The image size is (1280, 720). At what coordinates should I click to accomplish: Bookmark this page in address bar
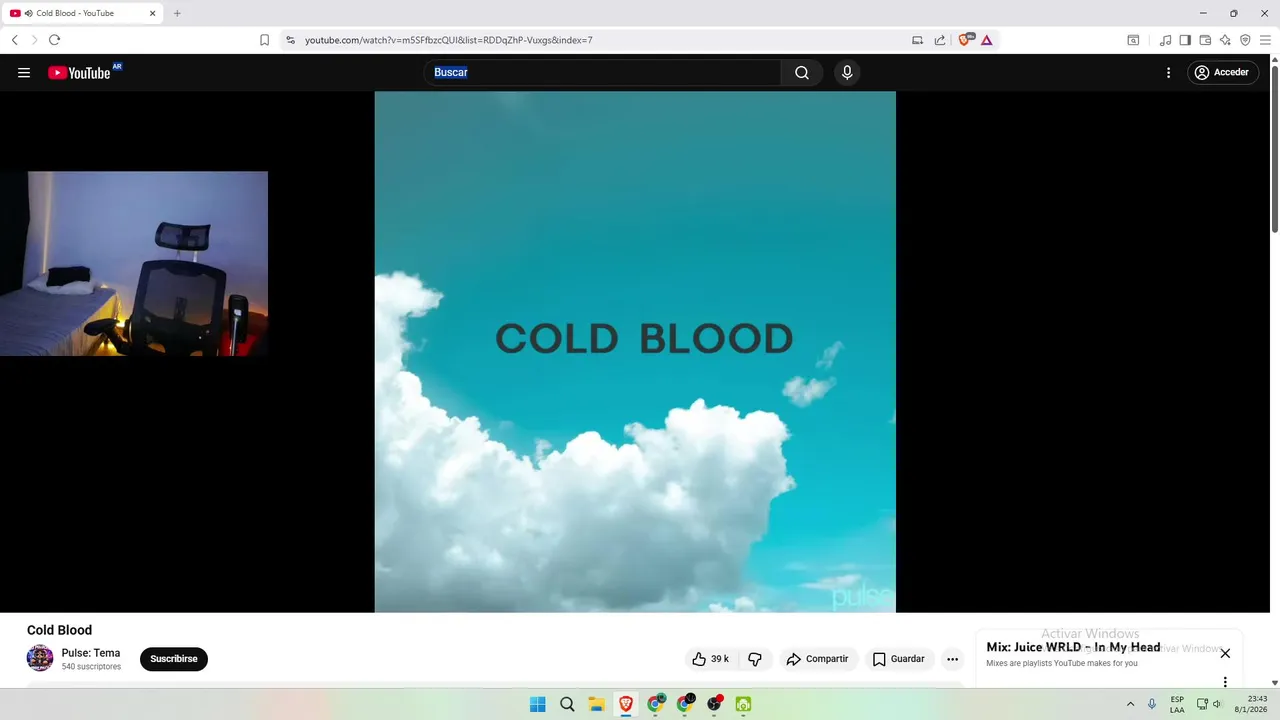(264, 40)
